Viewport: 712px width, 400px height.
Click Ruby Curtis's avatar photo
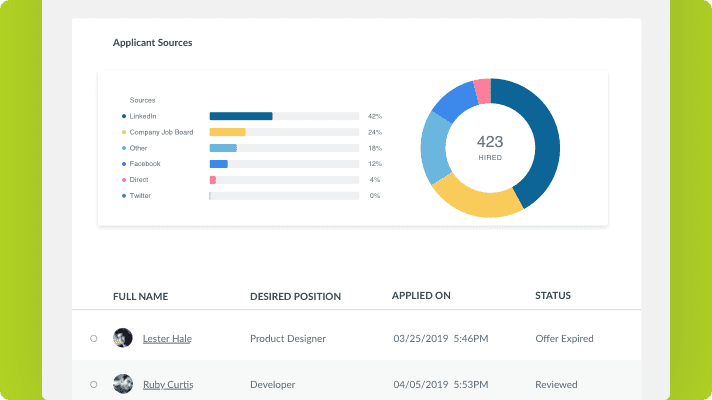click(123, 384)
